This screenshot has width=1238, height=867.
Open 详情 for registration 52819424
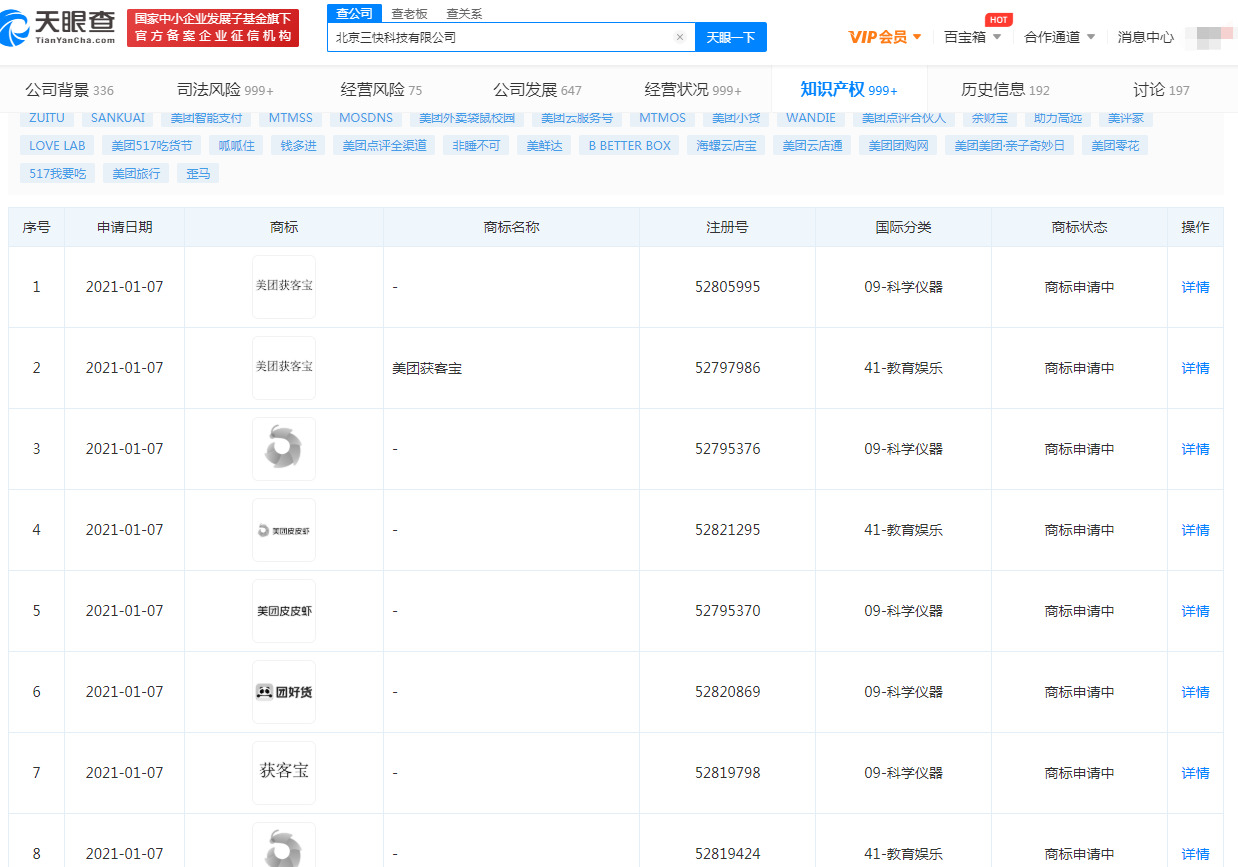tap(1195, 854)
